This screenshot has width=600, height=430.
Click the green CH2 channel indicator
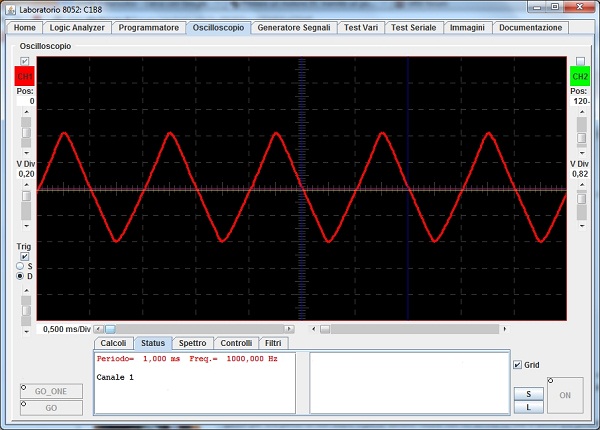pos(579,76)
